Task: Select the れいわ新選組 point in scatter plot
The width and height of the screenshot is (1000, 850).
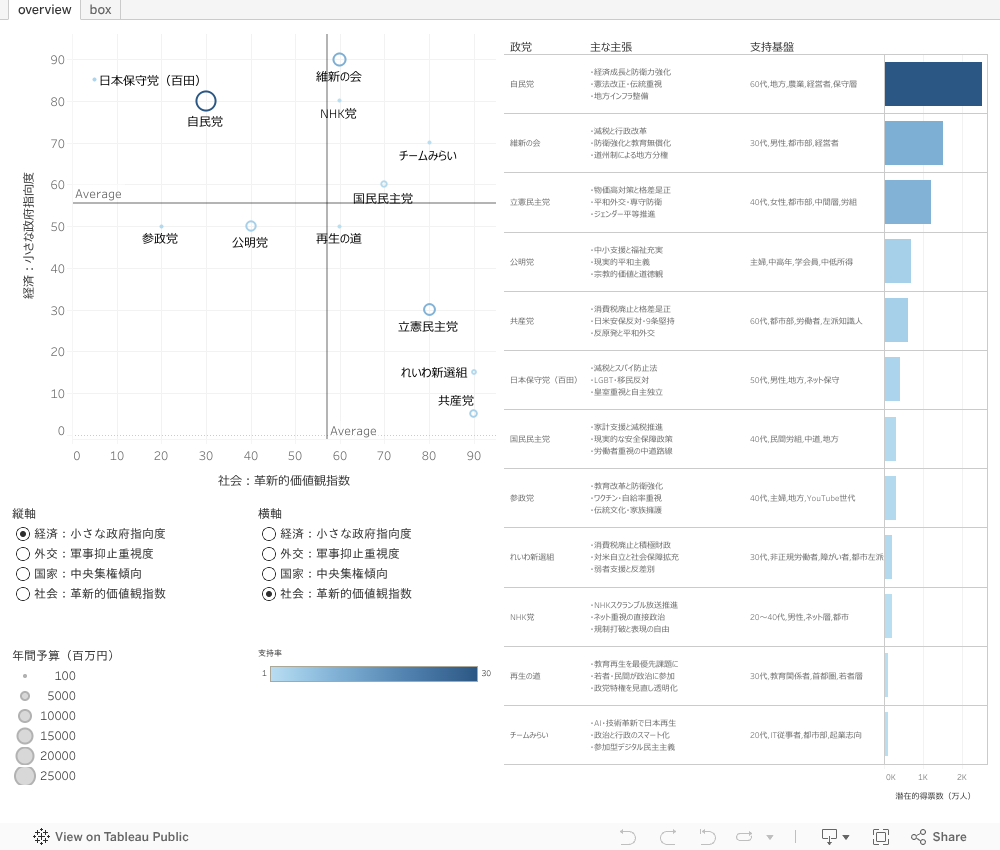Action: point(474,372)
